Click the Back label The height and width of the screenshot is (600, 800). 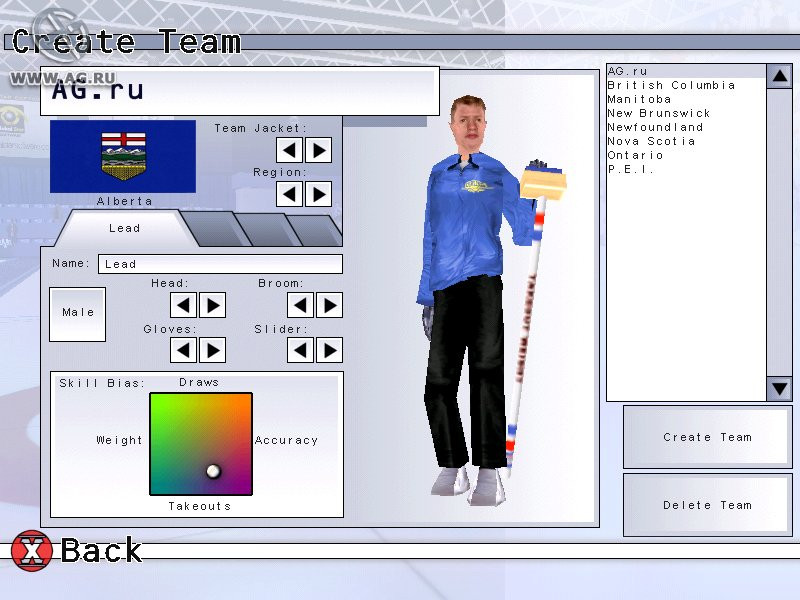click(x=101, y=550)
